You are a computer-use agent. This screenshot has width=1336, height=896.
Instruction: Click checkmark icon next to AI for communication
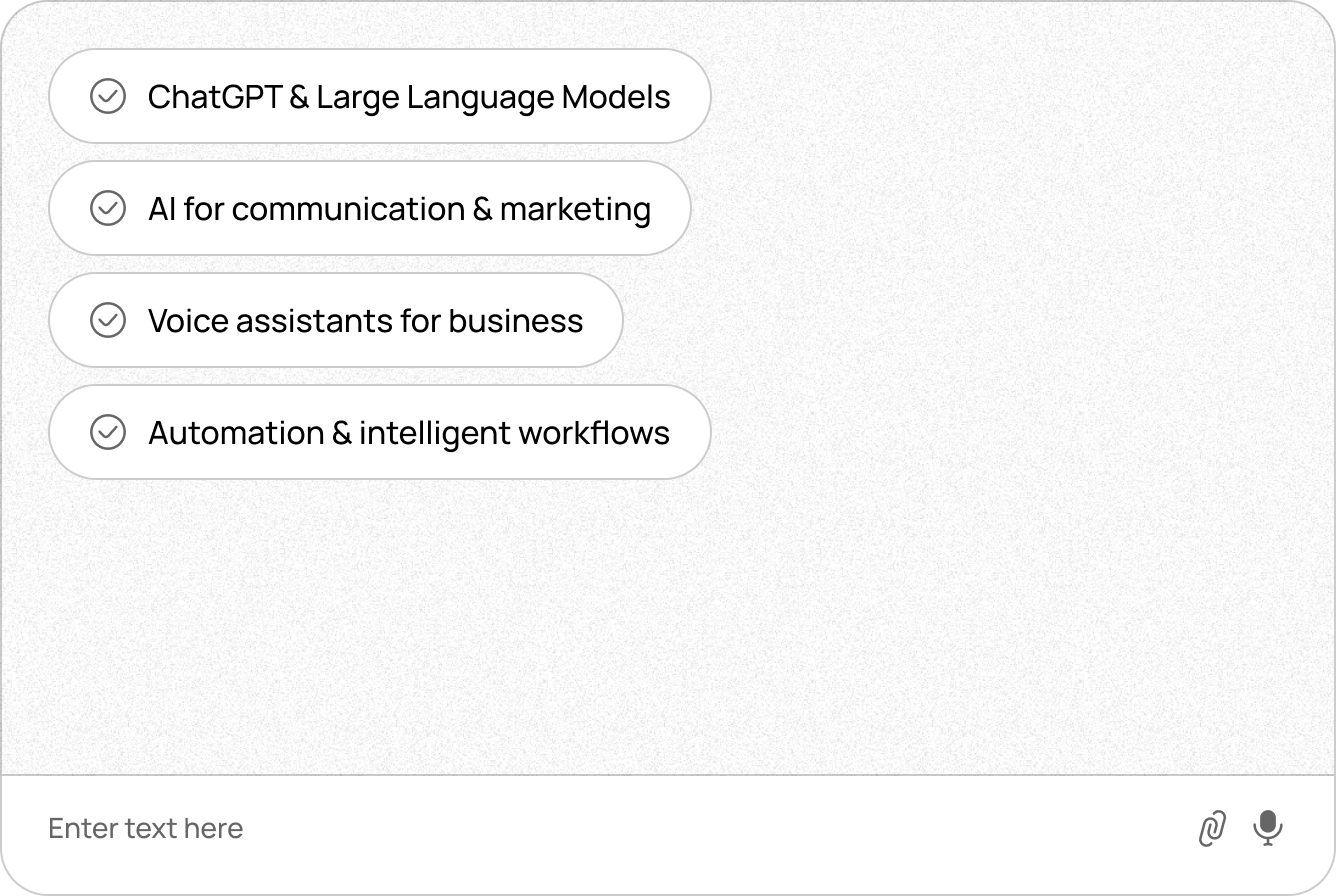[x=108, y=209]
